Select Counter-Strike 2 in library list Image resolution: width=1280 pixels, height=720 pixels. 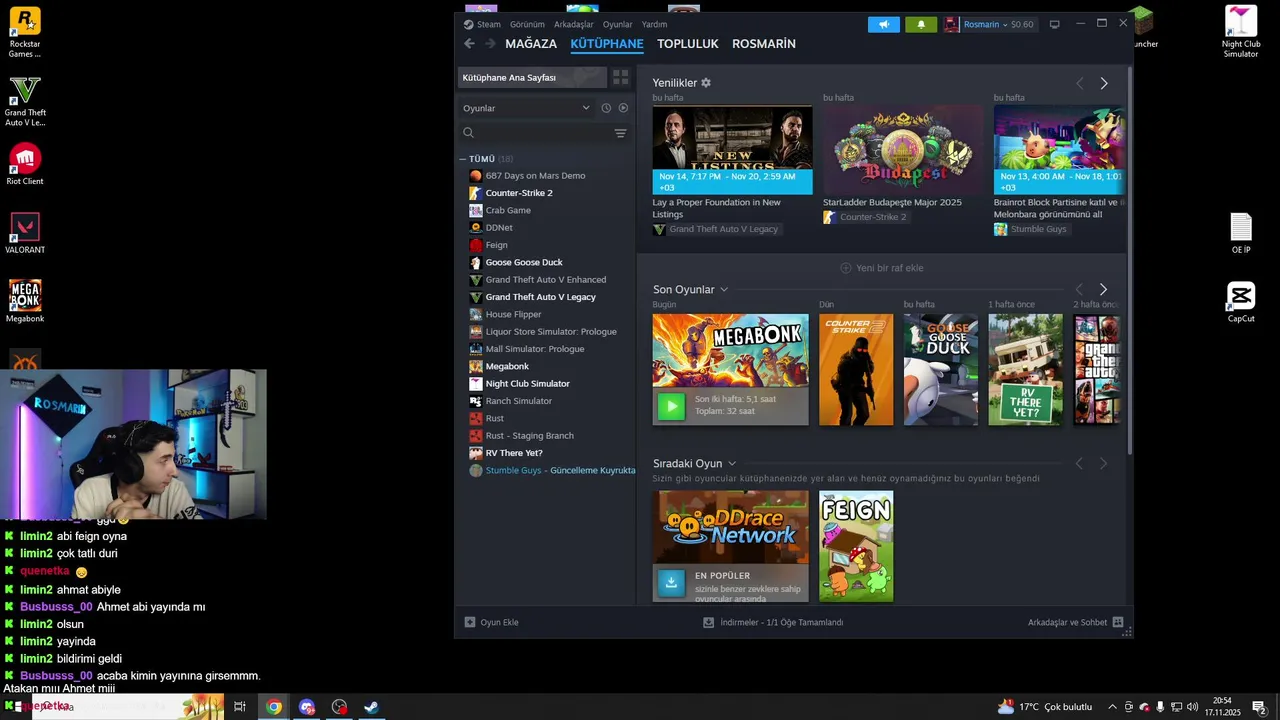point(519,193)
